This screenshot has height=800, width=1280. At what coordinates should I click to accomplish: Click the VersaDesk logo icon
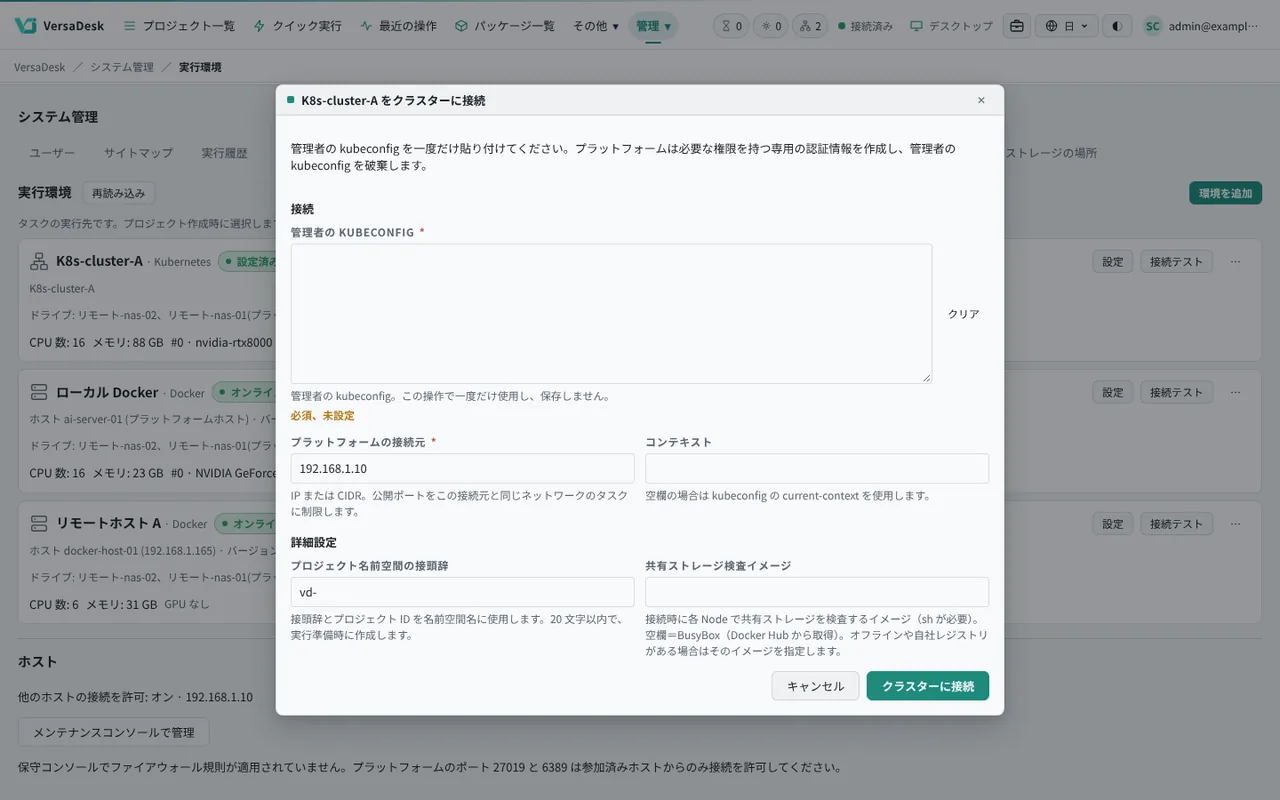pyautogui.click(x=26, y=26)
